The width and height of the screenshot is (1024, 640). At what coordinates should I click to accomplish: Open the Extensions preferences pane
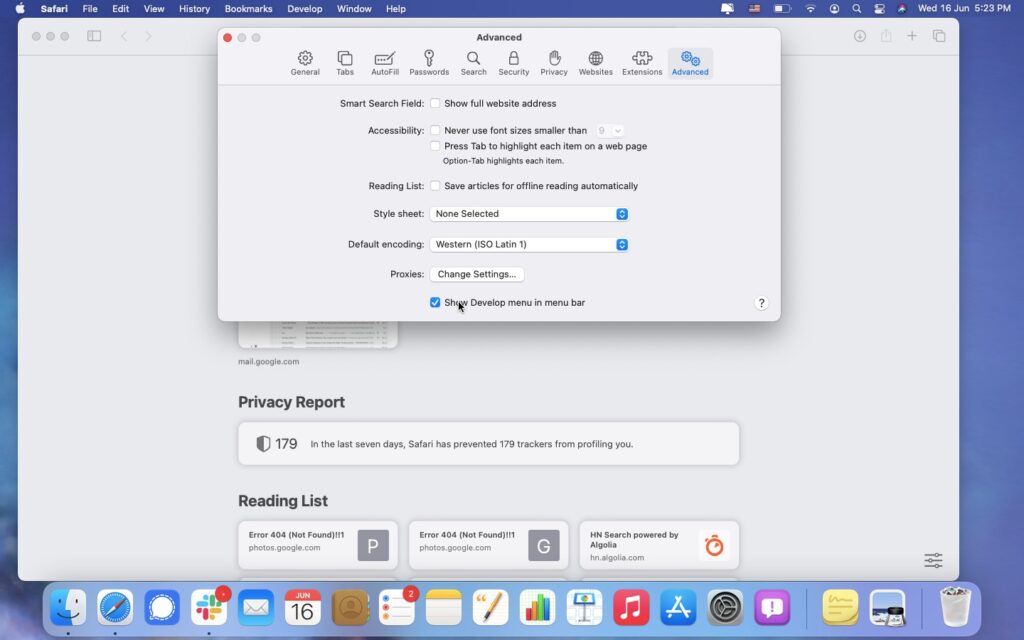click(x=641, y=60)
